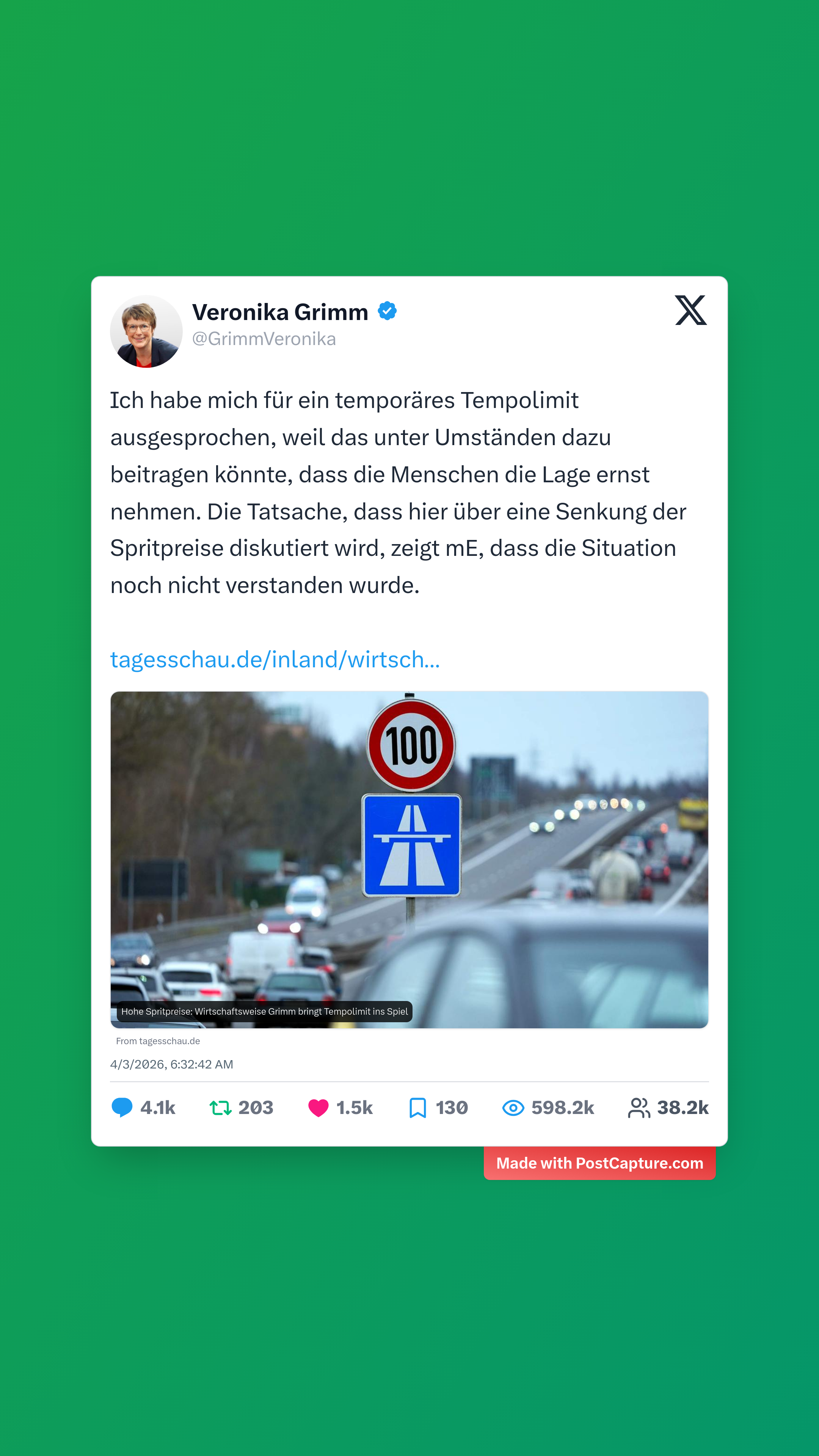
Task: Open the Tempolimit 100 sign article image
Action: click(x=409, y=860)
